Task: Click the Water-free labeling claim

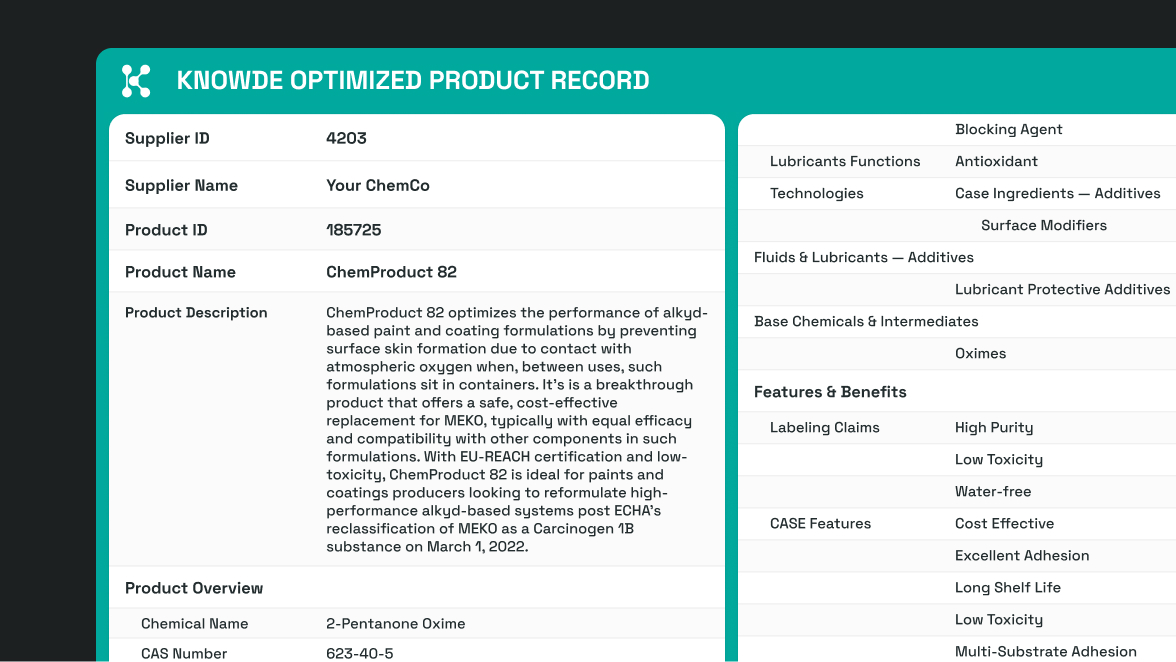Action: [992, 492]
